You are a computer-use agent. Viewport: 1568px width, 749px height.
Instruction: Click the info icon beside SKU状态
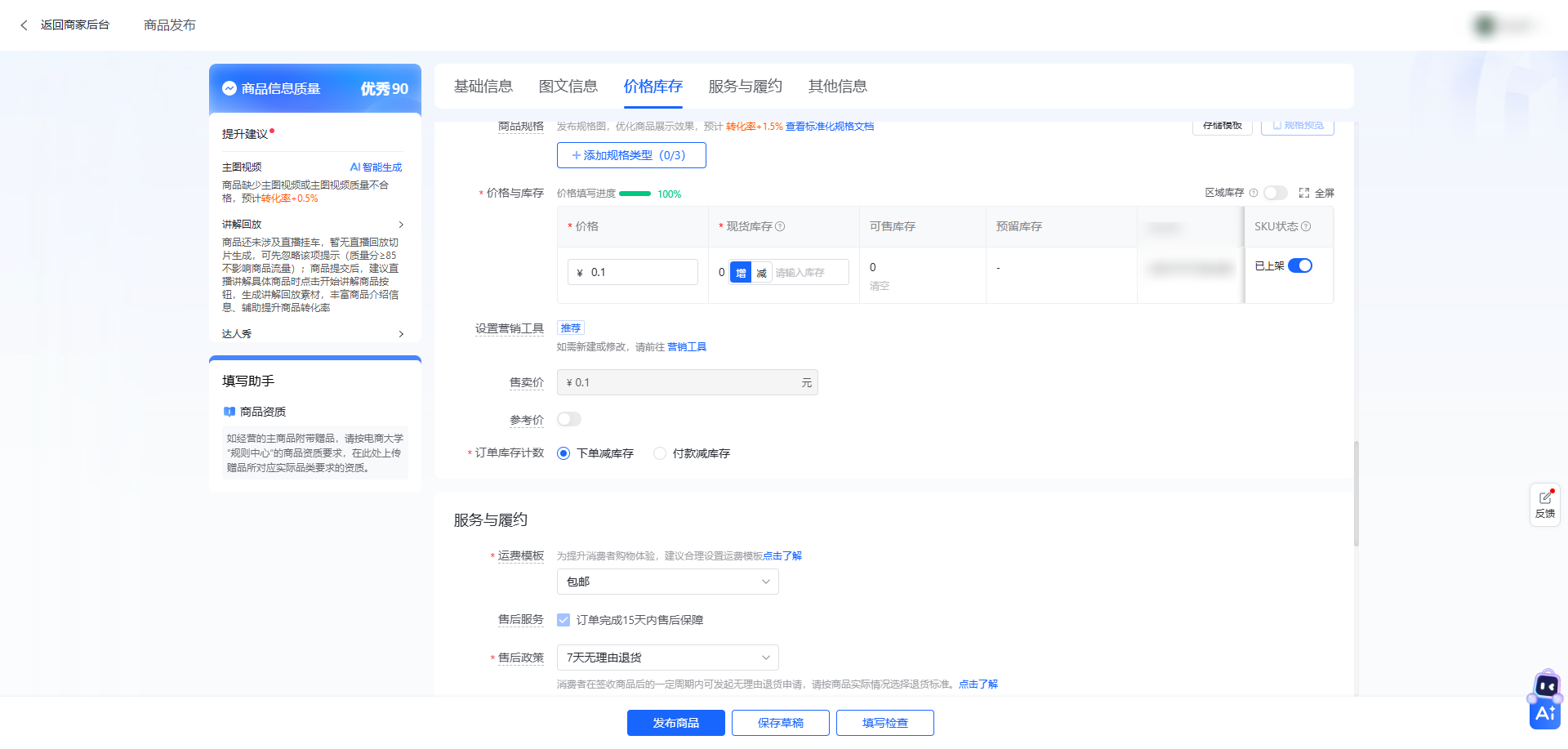click(x=1306, y=226)
